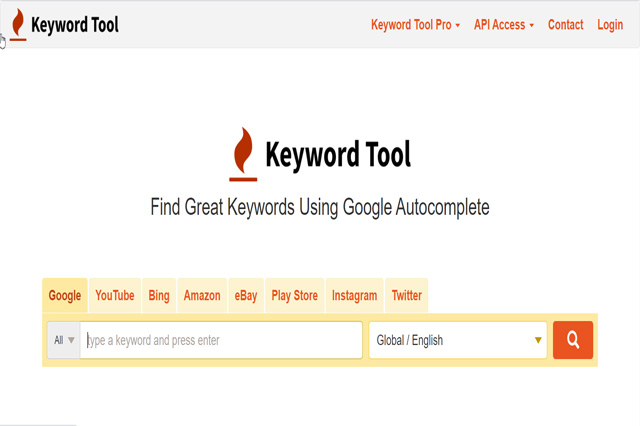Focus the keyword search input field
The width and height of the screenshot is (640, 426).
tap(222, 340)
